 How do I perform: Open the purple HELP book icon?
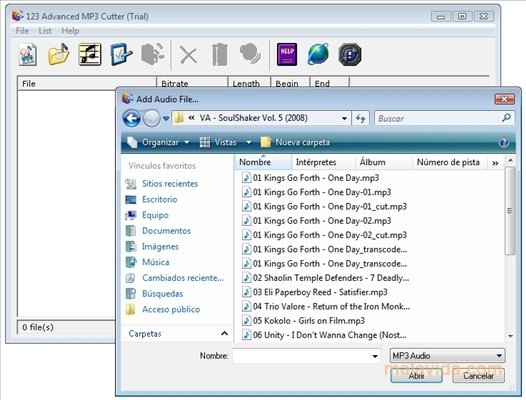pos(287,54)
